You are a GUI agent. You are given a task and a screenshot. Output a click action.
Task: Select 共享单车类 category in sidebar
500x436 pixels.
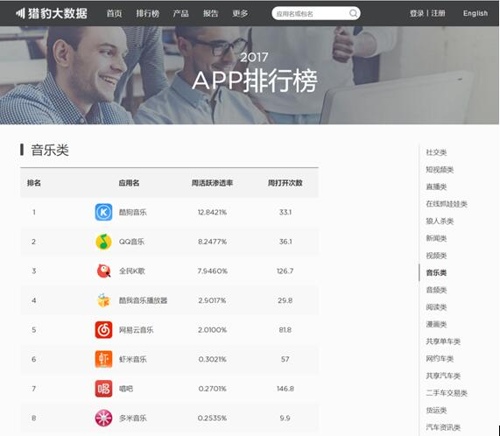443,341
